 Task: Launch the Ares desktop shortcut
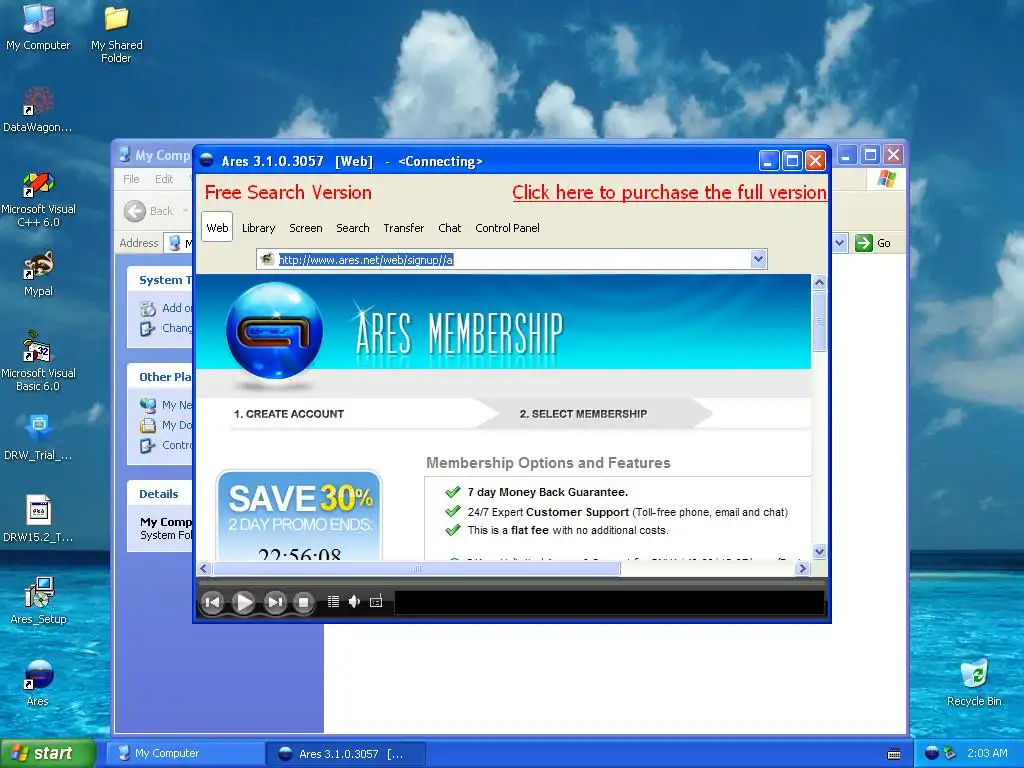tap(38, 682)
